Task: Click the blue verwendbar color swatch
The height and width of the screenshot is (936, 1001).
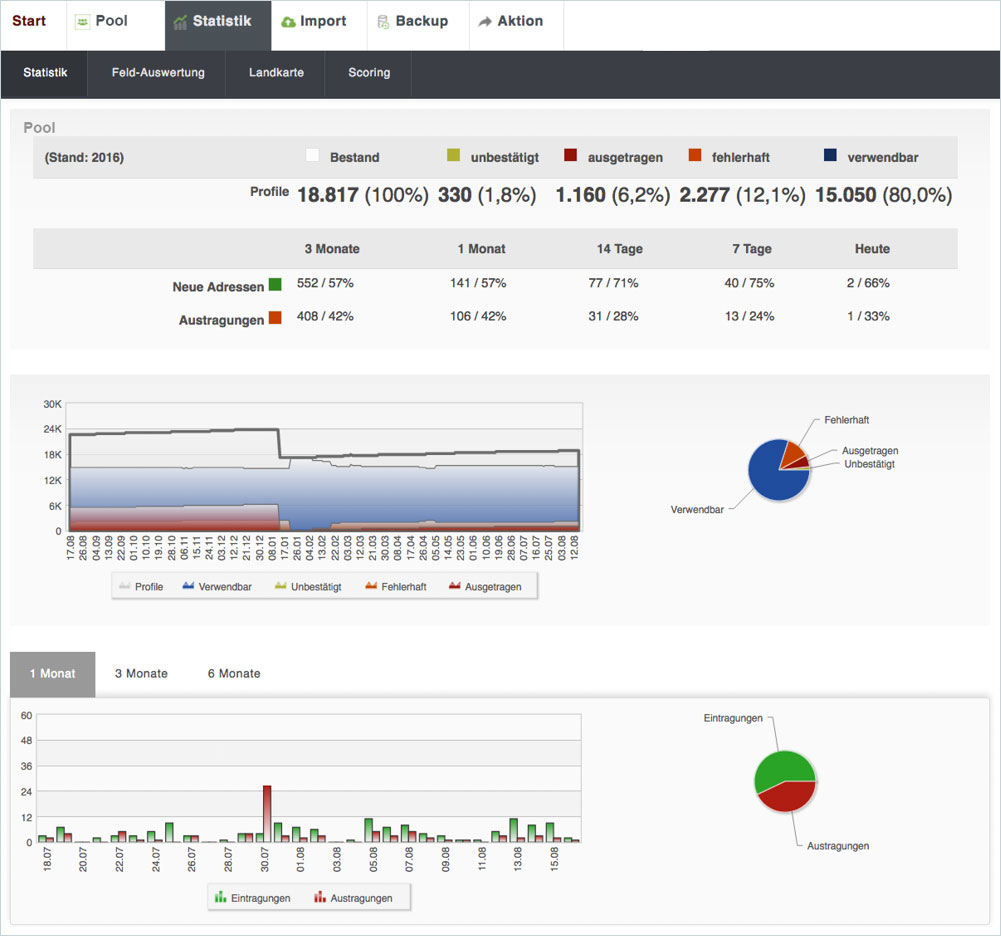Action: click(x=830, y=156)
